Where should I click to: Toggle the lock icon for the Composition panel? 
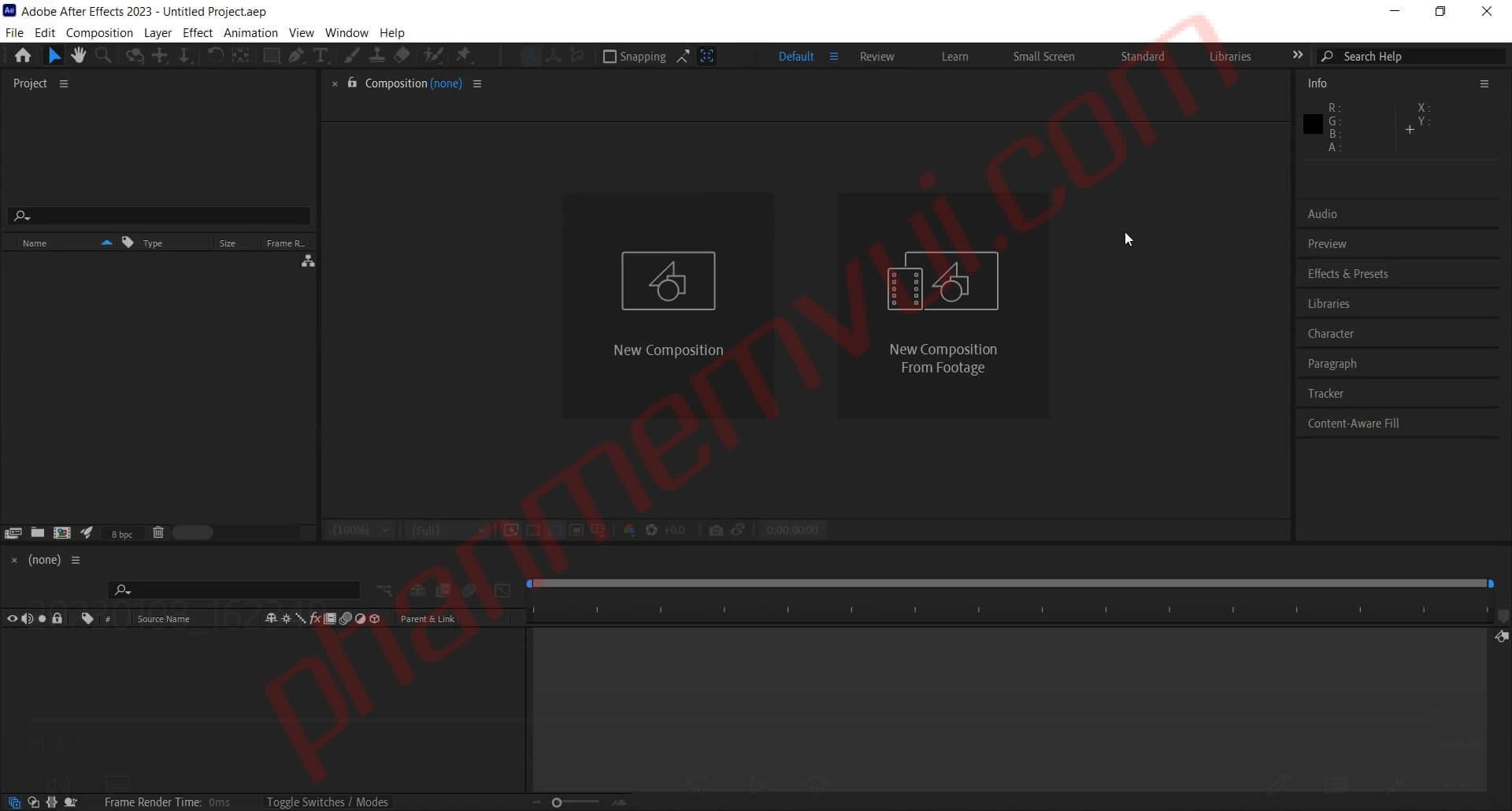[352, 83]
